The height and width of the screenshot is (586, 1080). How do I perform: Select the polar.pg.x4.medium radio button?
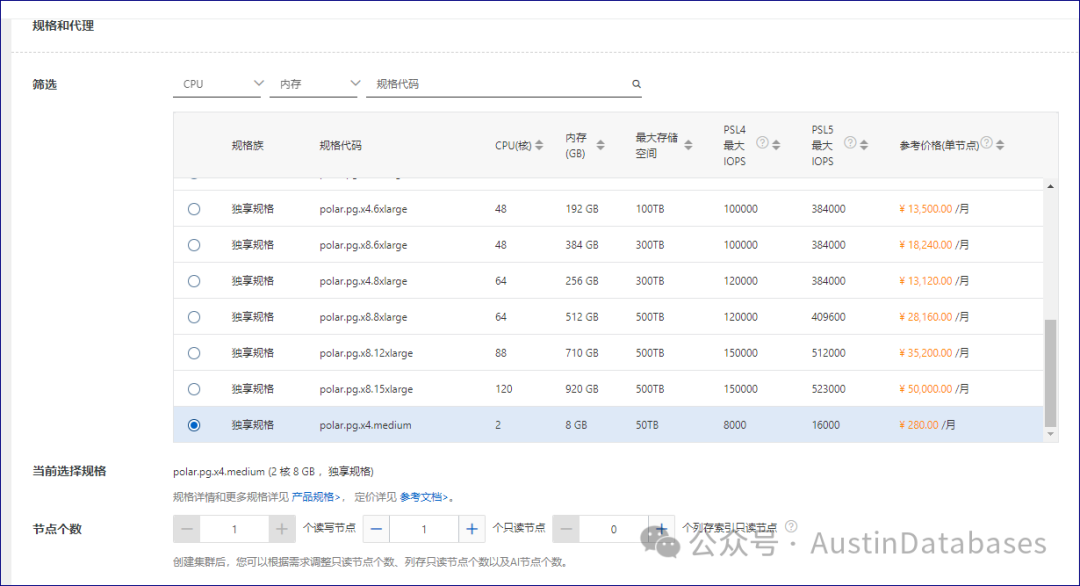tap(194, 426)
